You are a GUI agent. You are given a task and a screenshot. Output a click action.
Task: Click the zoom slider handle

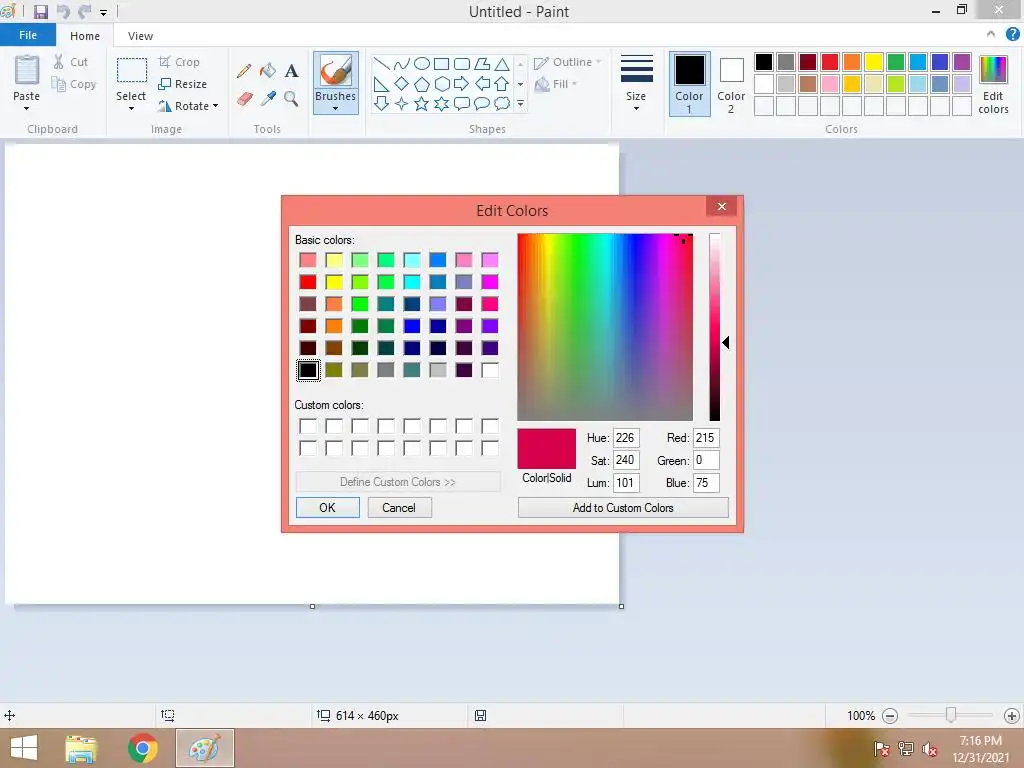coord(951,716)
